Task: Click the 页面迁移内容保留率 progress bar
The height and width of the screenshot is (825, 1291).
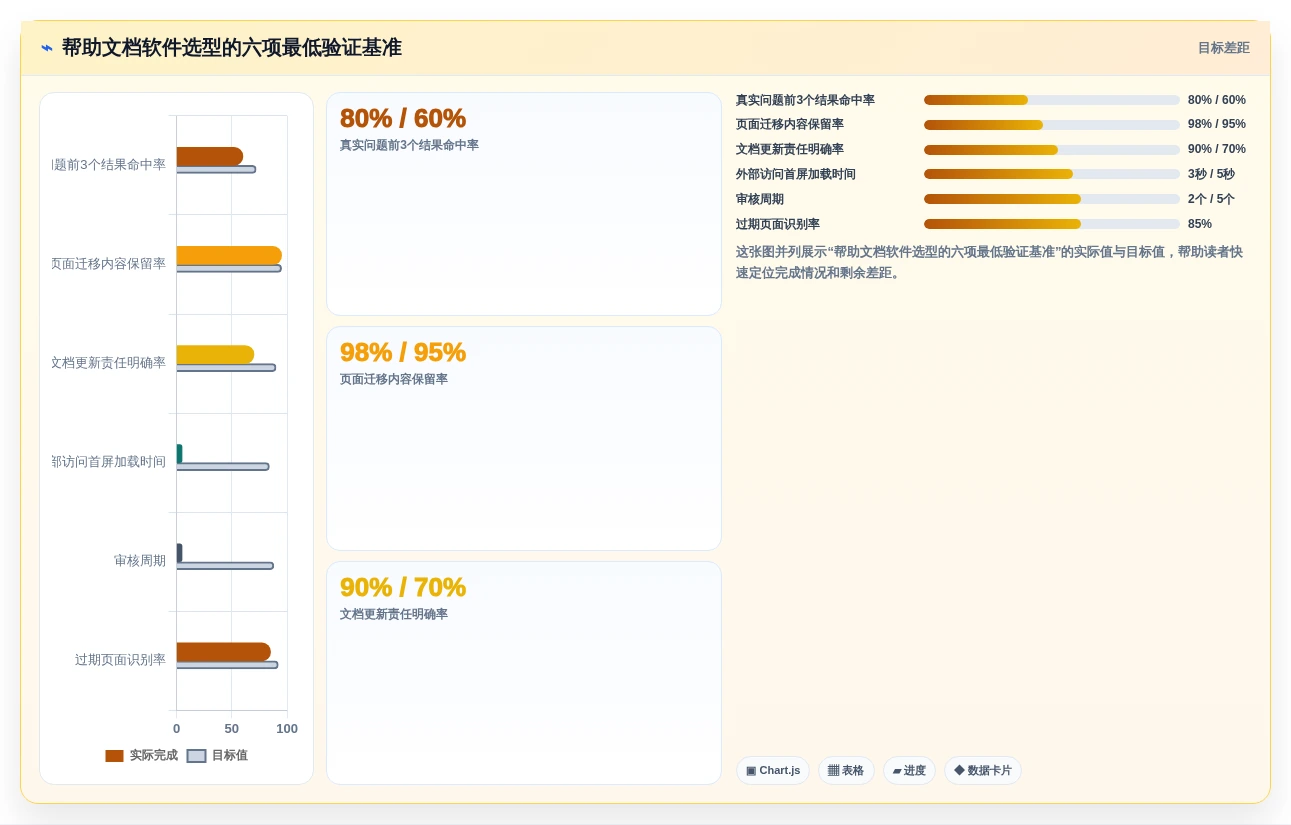Action: (1051, 125)
